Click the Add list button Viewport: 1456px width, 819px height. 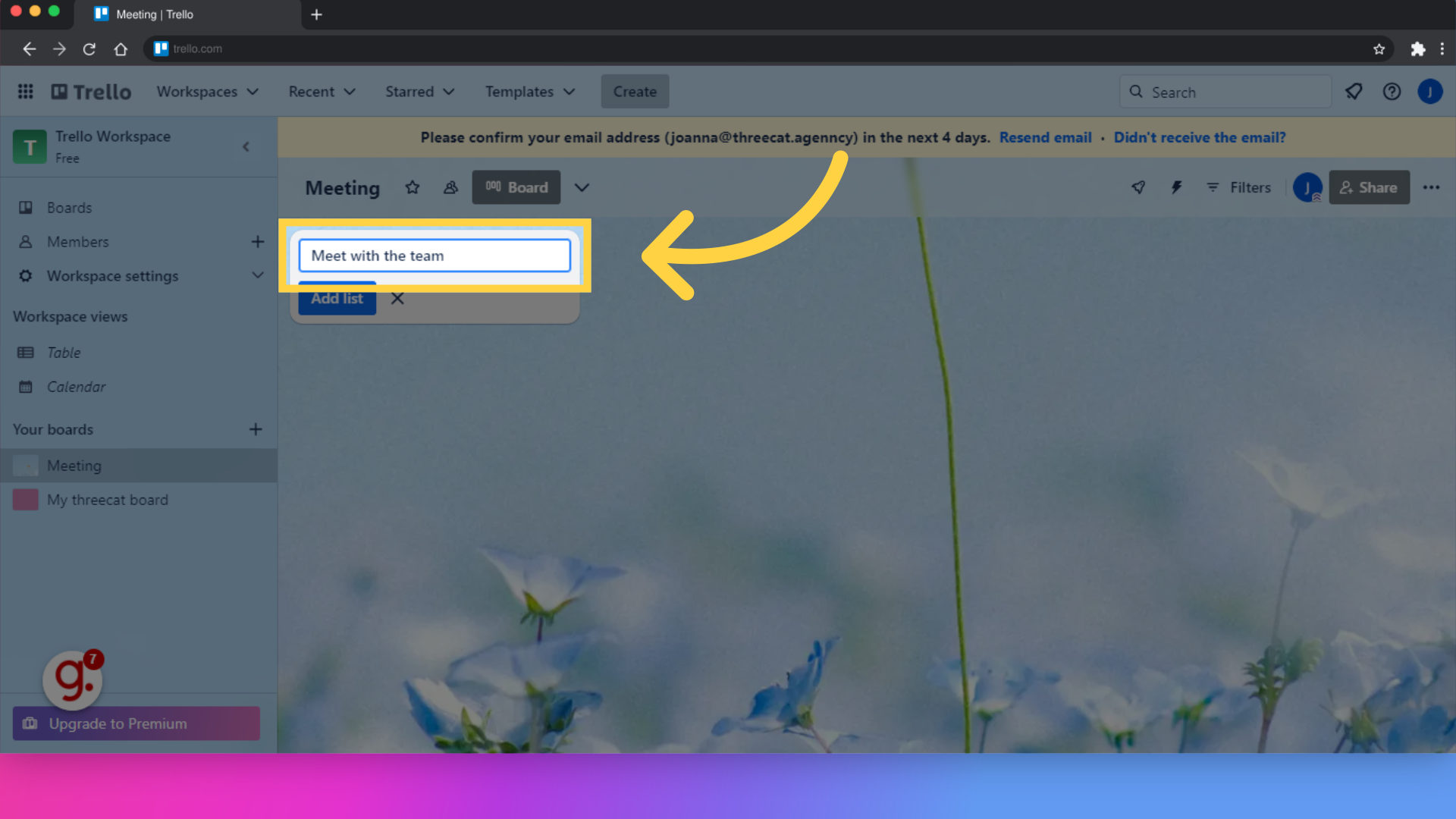337,298
